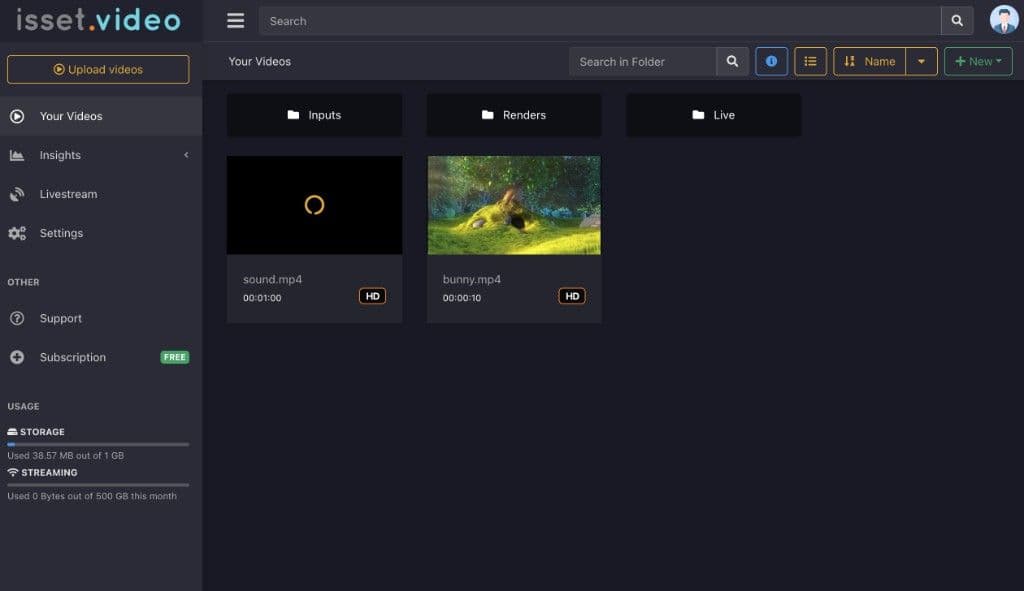
Task: Click the plus icon in New button
Action: click(960, 61)
